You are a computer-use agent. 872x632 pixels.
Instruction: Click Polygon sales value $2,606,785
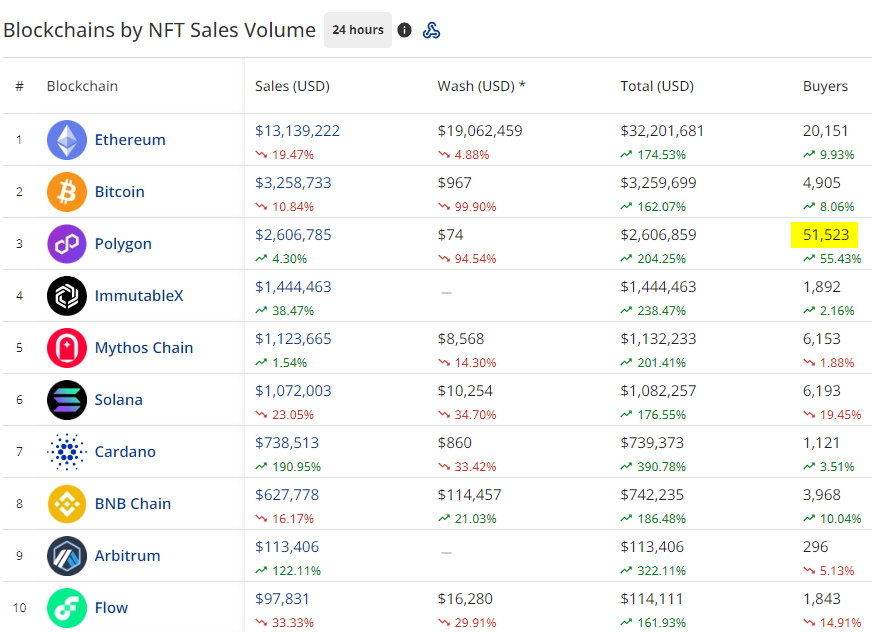(x=293, y=235)
